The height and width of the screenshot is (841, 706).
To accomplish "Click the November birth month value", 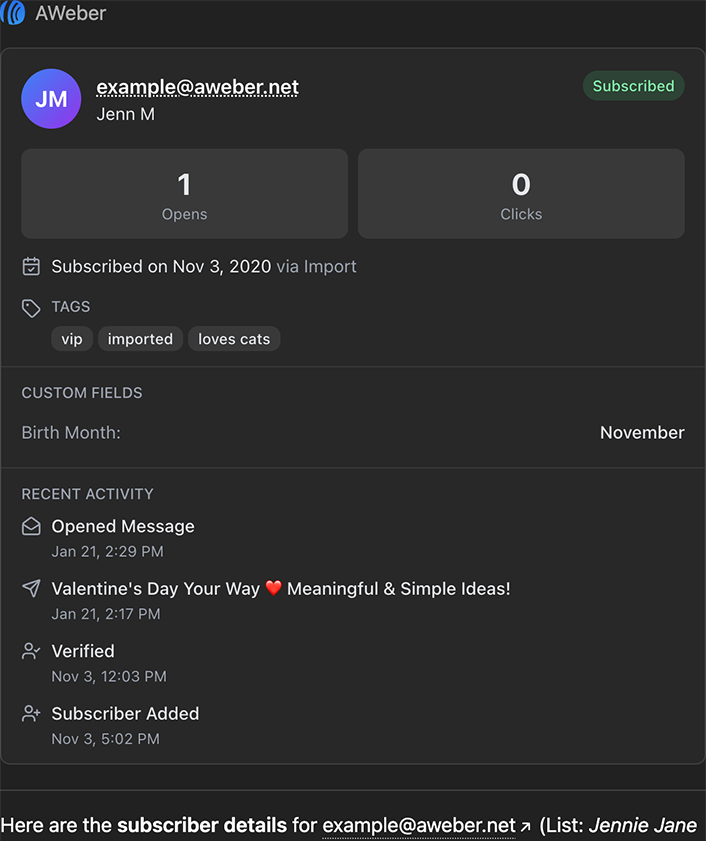I will (642, 433).
